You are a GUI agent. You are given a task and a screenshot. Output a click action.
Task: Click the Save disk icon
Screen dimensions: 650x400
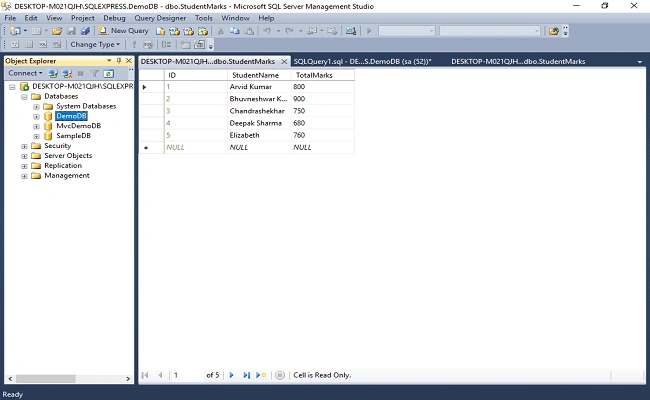[x=71, y=31]
